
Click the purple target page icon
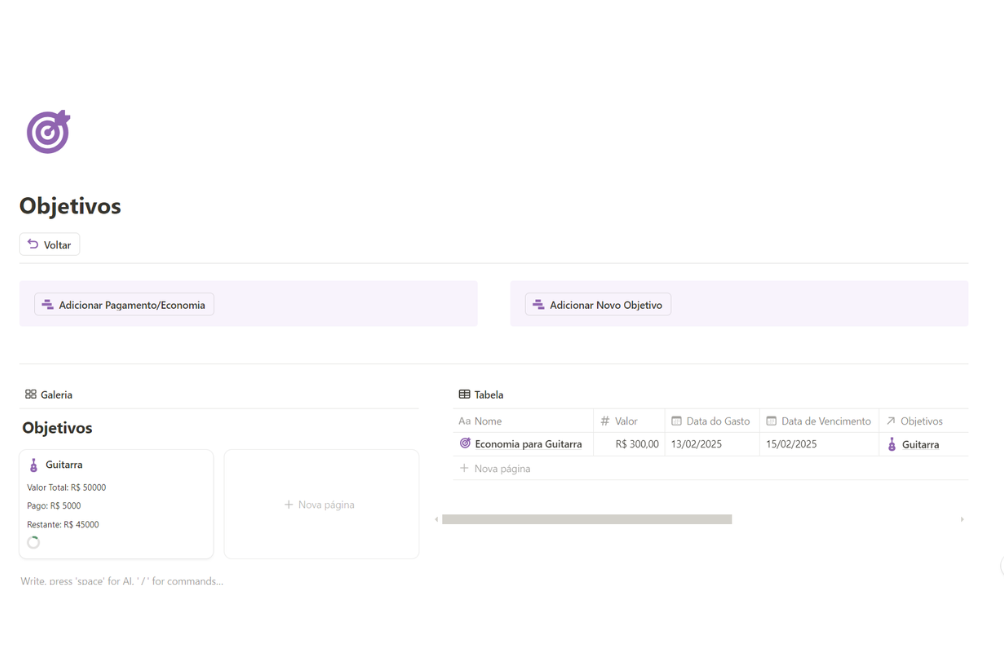click(48, 132)
